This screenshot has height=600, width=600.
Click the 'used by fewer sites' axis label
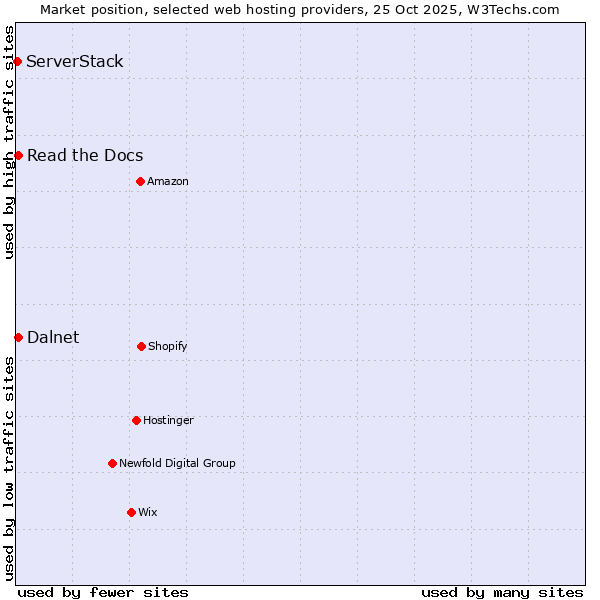(103, 592)
